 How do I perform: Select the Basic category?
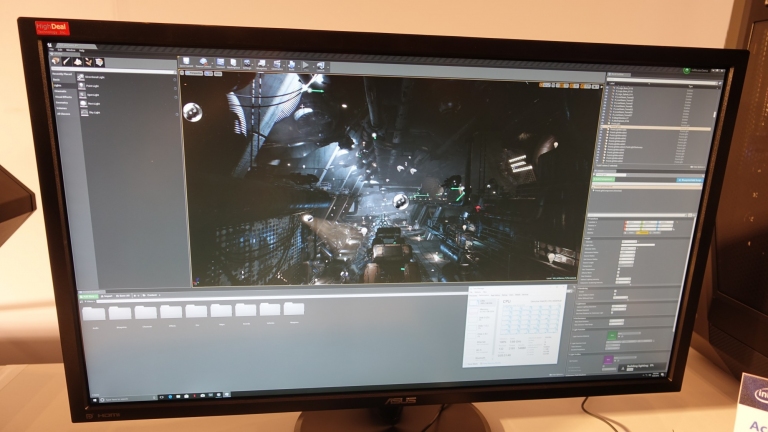(x=58, y=80)
